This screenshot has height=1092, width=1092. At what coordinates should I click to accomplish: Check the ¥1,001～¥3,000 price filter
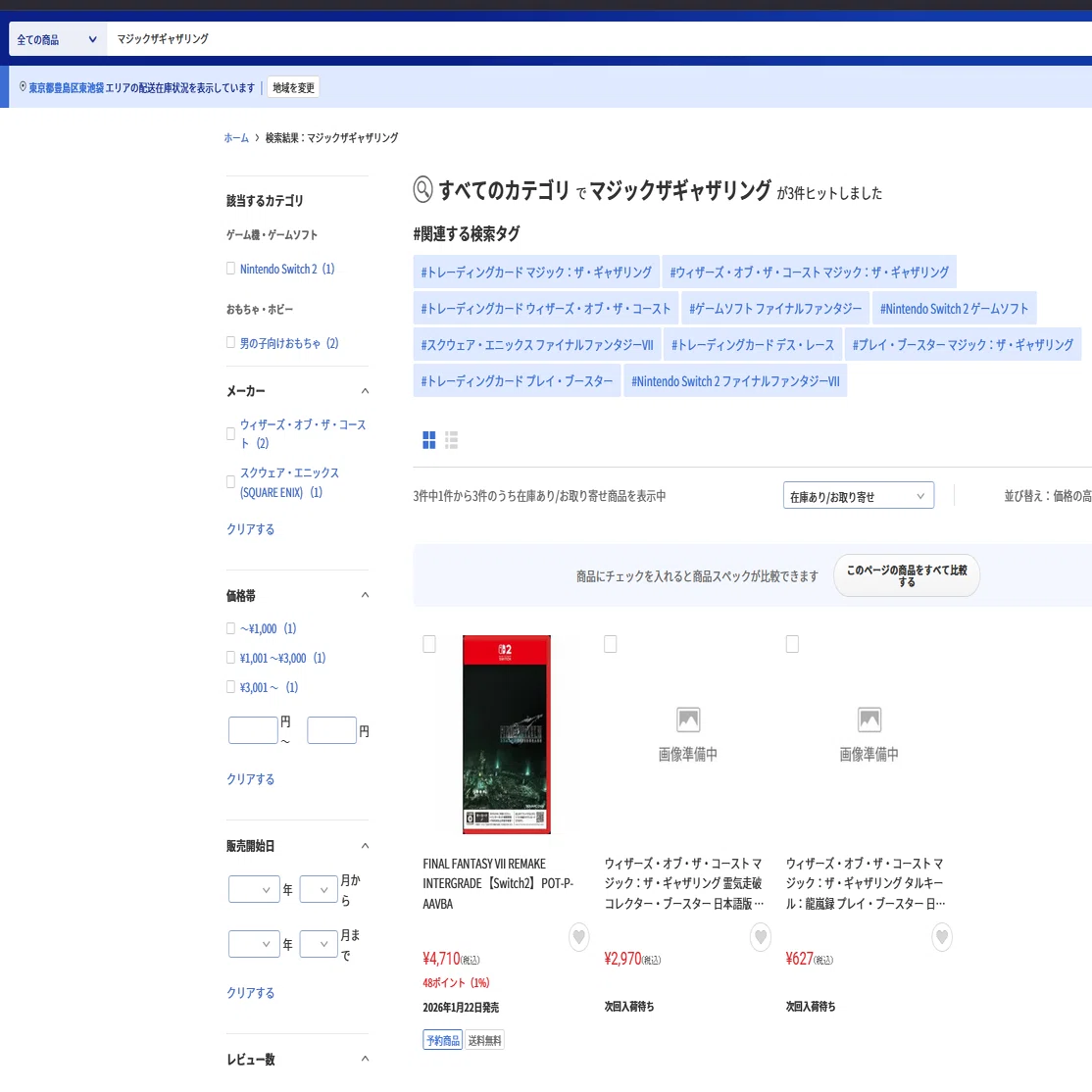[x=230, y=658]
